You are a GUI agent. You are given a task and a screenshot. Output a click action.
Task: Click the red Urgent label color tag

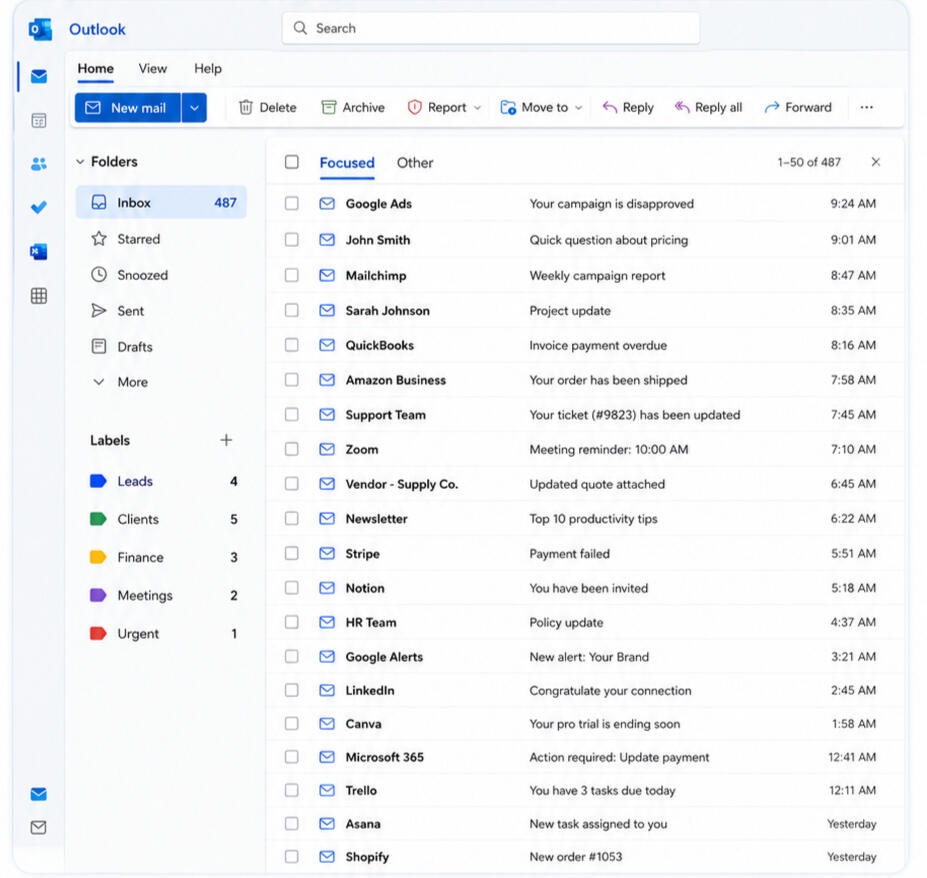pos(98,633)
